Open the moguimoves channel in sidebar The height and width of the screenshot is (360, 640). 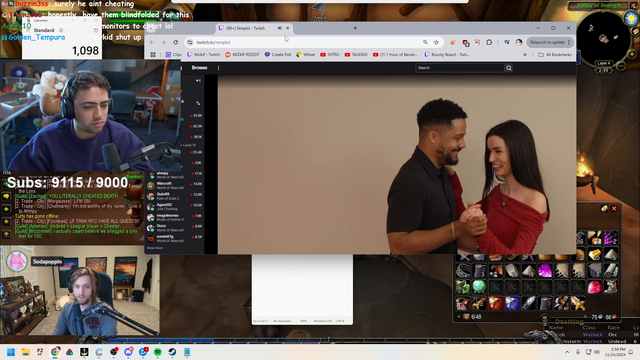click(x=175, y=218)
